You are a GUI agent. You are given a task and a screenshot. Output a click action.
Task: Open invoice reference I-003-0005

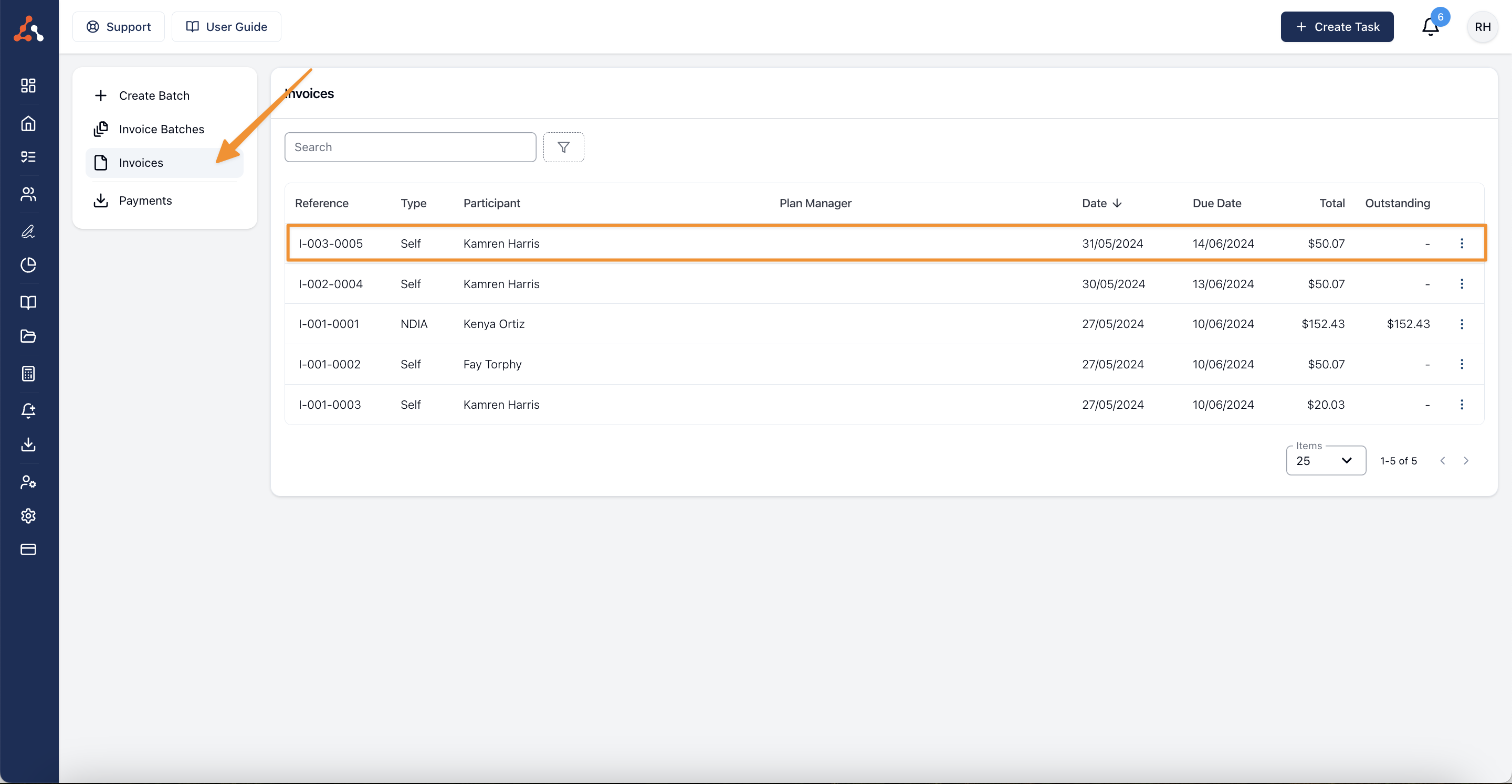pos(330,243)
